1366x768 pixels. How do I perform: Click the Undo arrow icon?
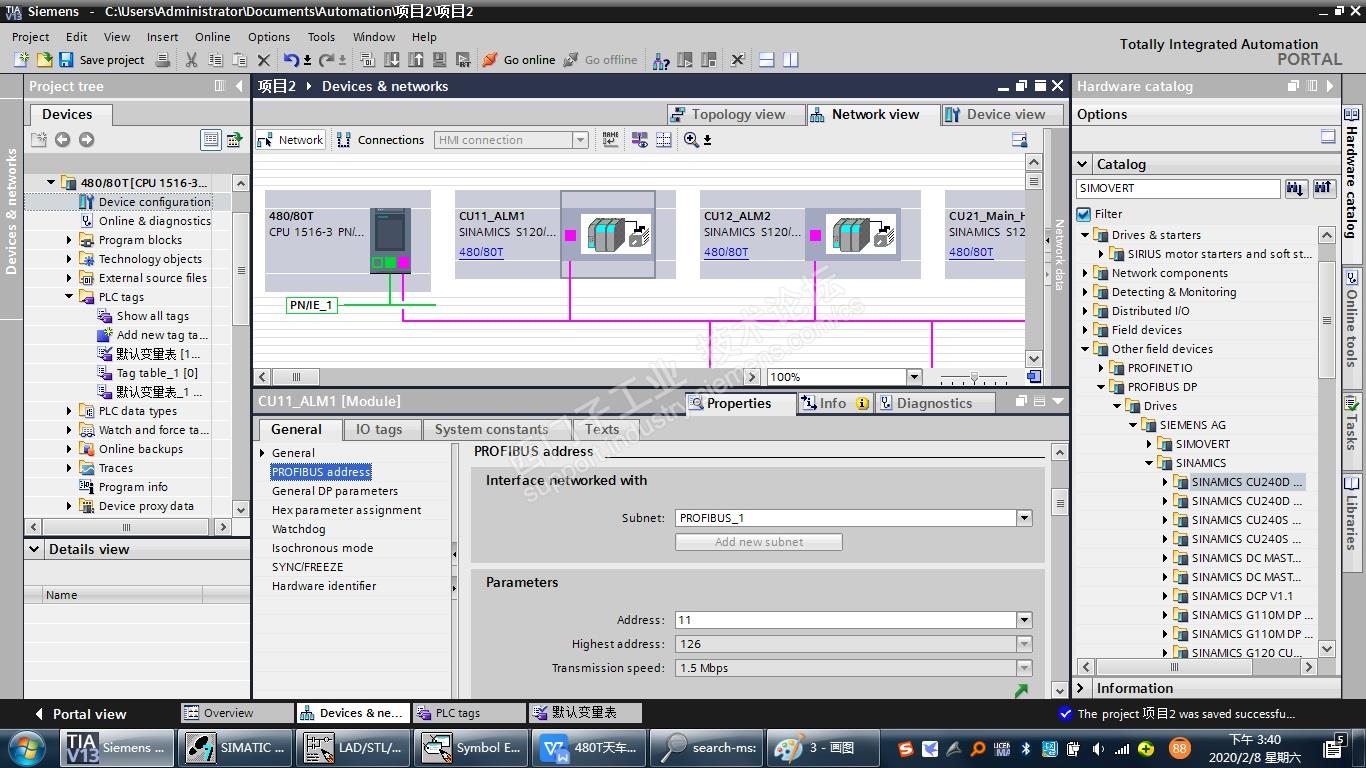(290, 60)
